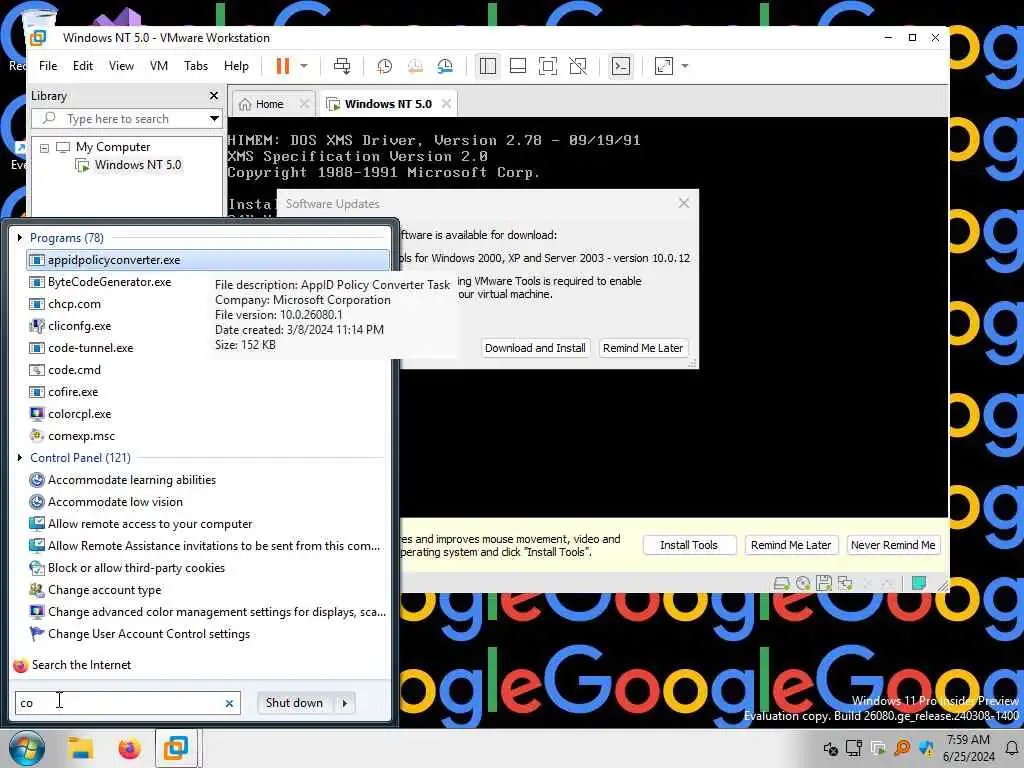The width and height of the screenshot is (1024, 768).
Task: Click the Send Ctrl+Alt+Del toolbar icon
Action: 342,66
